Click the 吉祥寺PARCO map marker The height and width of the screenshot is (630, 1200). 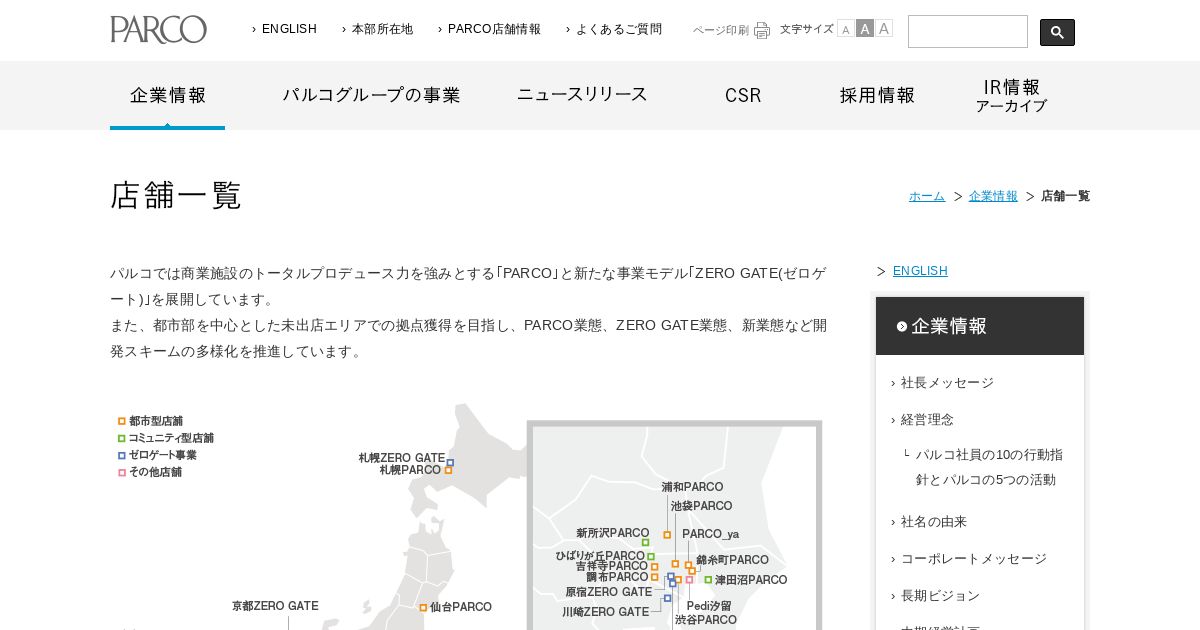(x=655, y=567)
